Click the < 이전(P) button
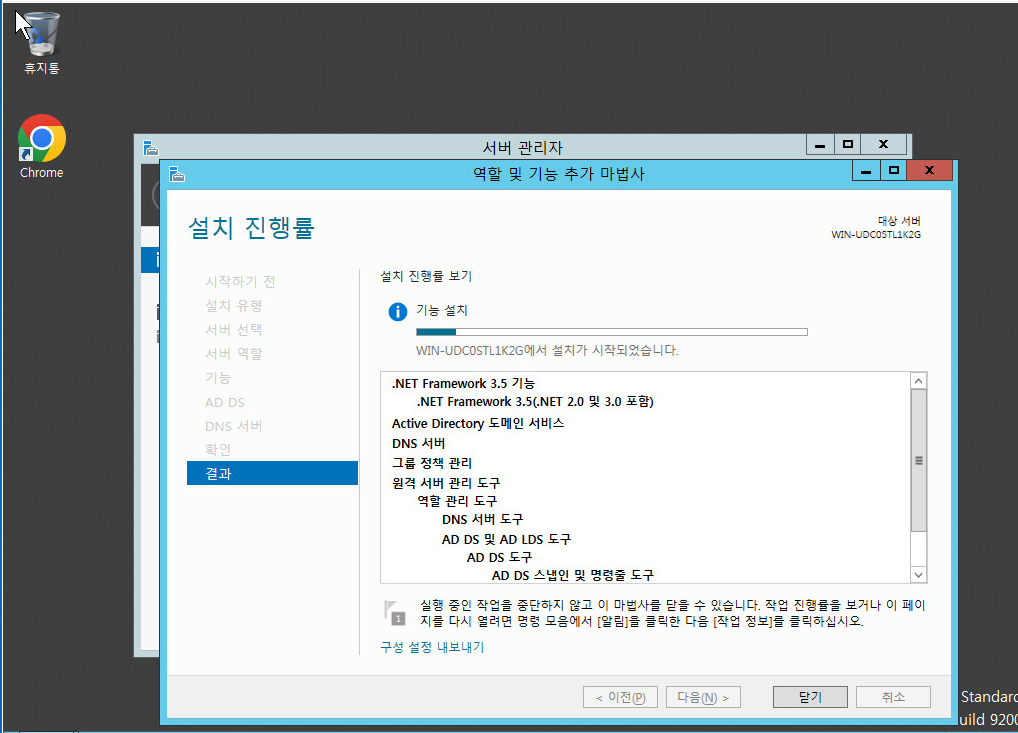 [620, 697]
